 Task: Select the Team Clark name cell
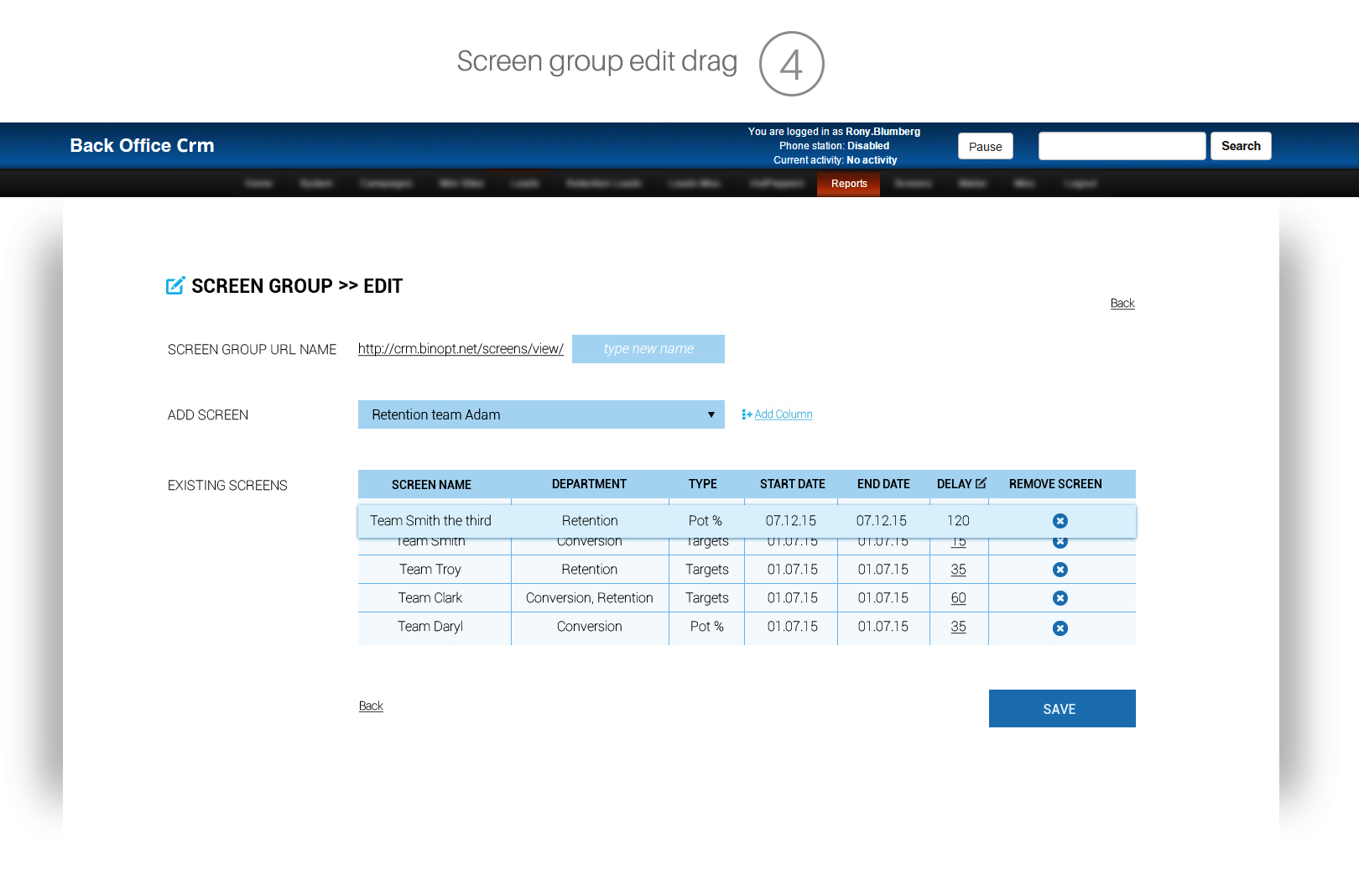[430, 598]
